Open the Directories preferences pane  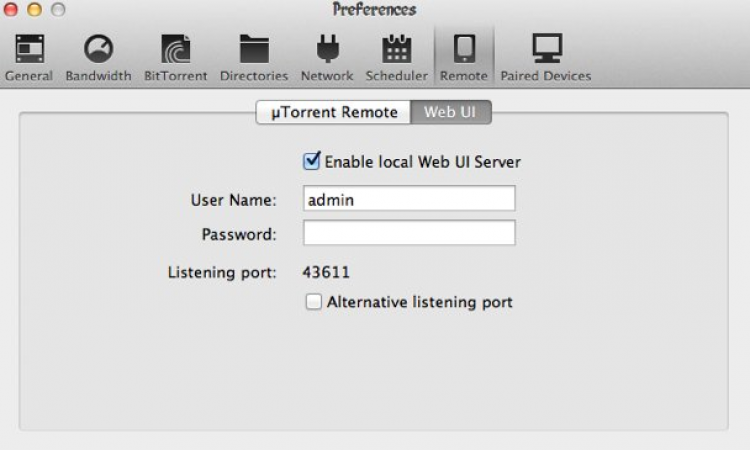point(254,58)
